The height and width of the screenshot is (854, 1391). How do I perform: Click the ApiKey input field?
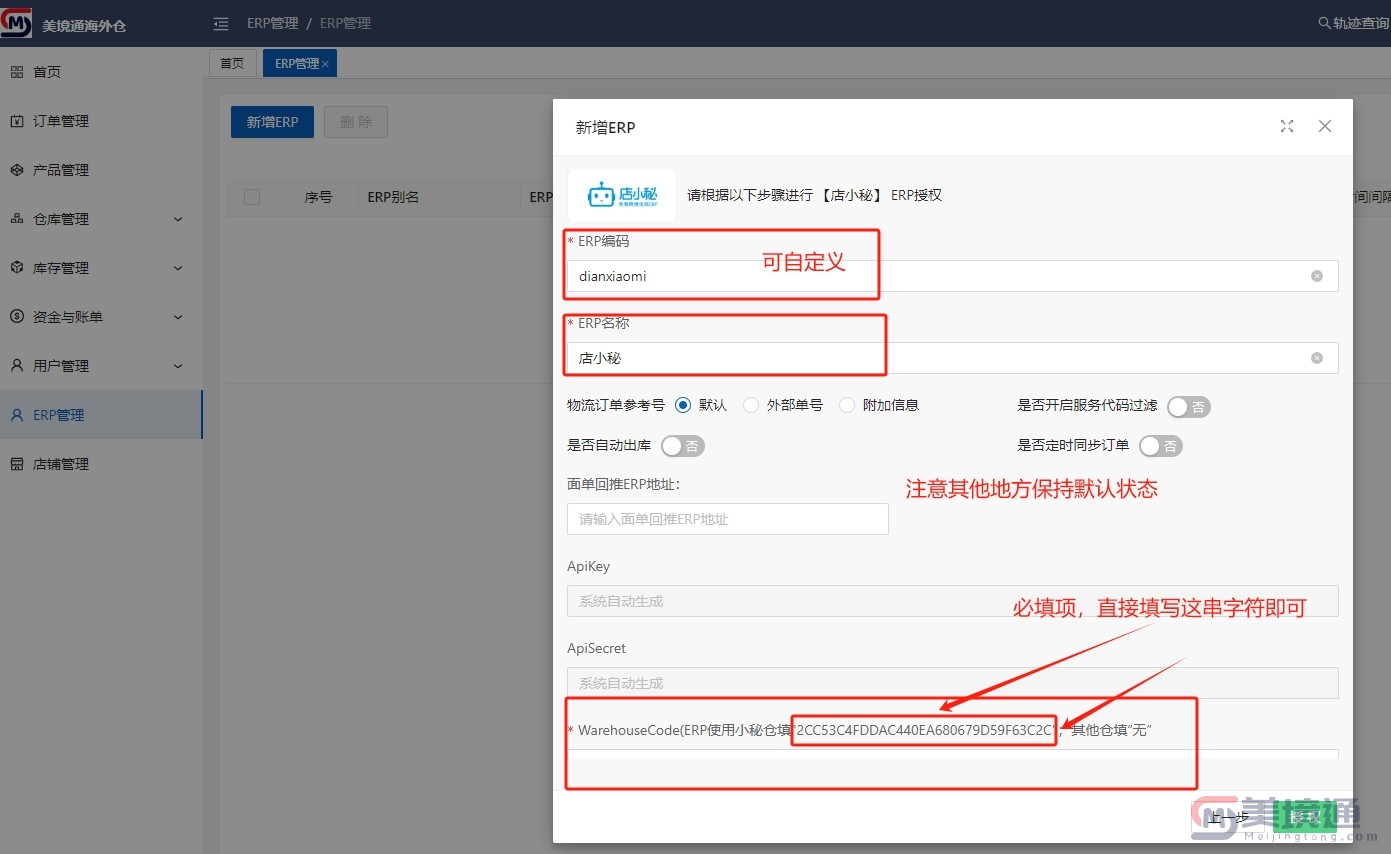[953, 601]
